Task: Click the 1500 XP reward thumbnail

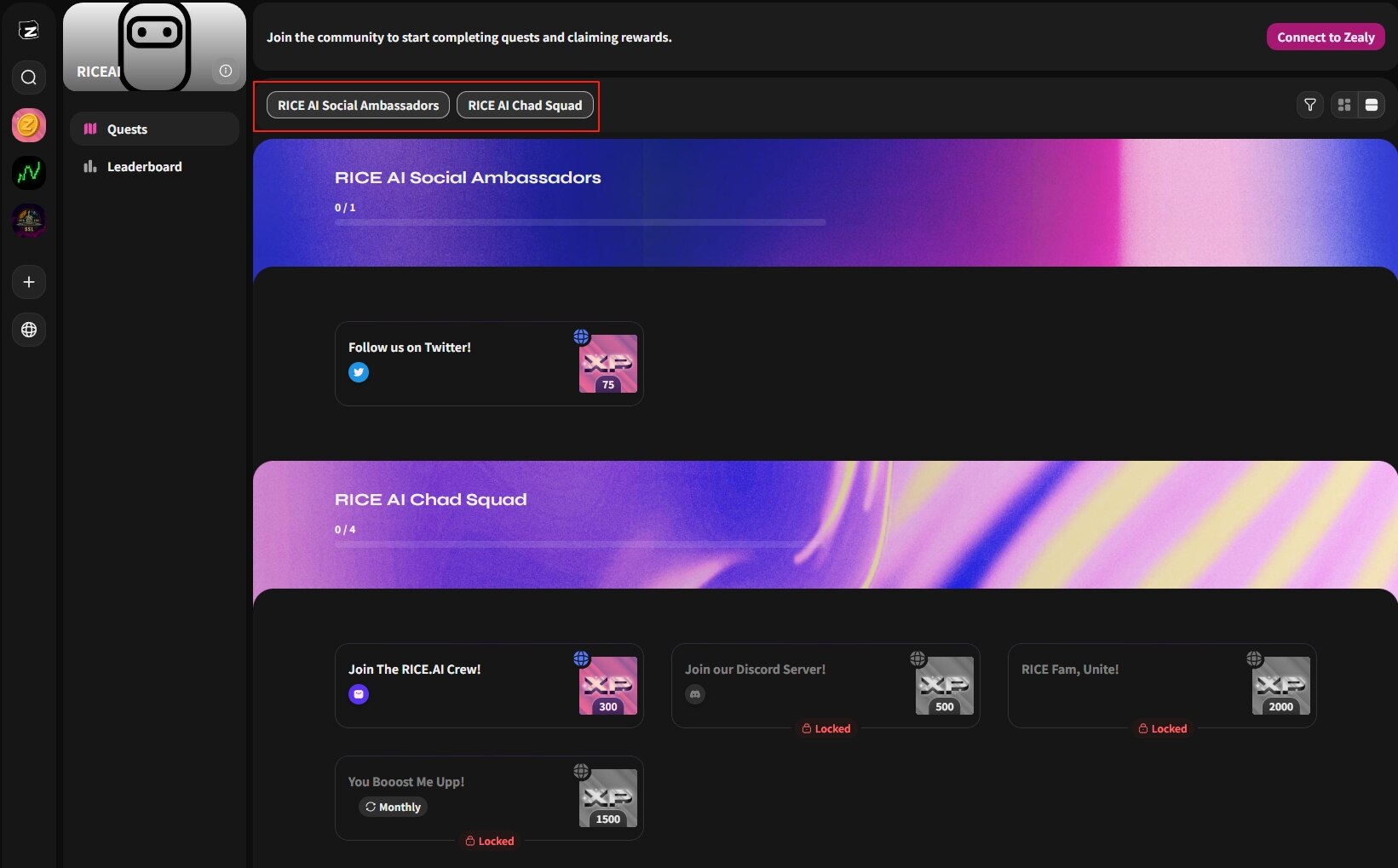Action: point(608,798)
